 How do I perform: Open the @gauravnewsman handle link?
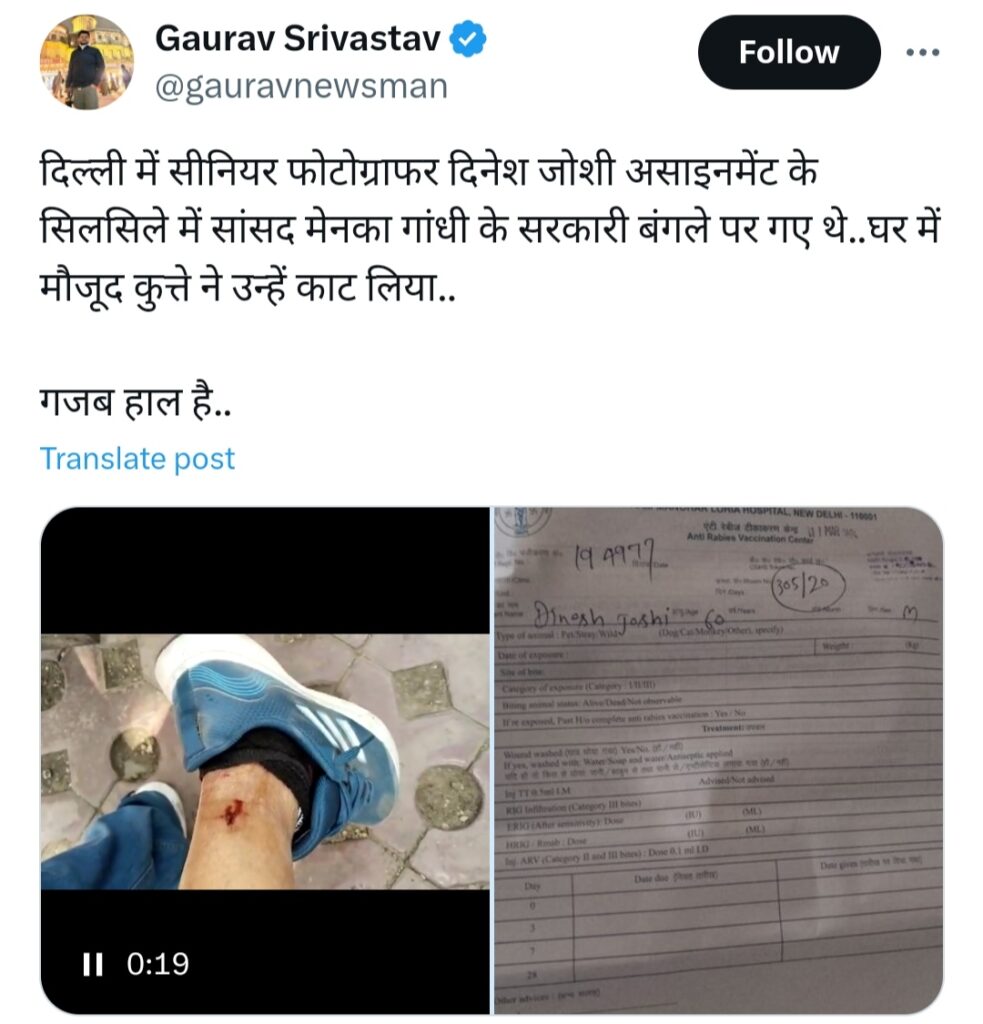point(301,86)
